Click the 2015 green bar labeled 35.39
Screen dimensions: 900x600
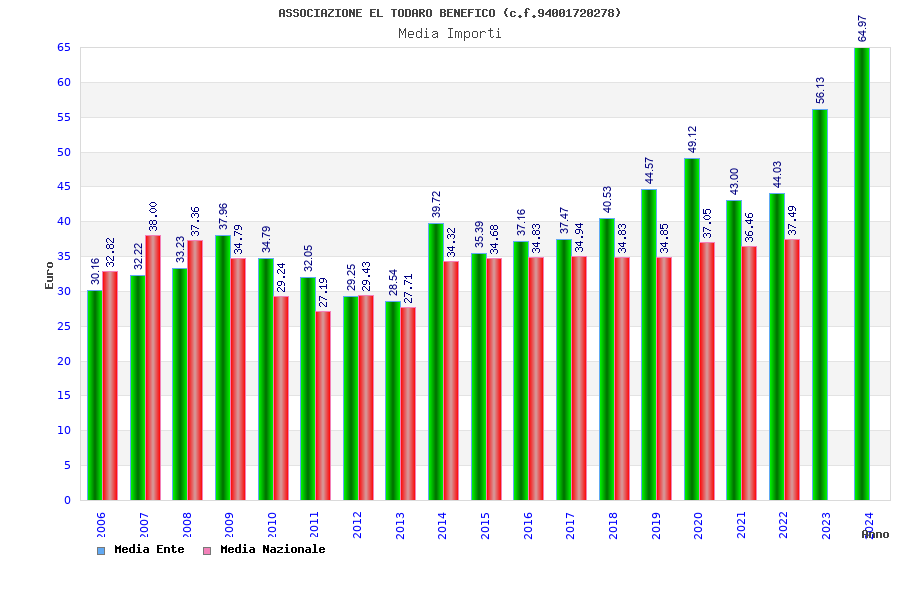point(479,377)
